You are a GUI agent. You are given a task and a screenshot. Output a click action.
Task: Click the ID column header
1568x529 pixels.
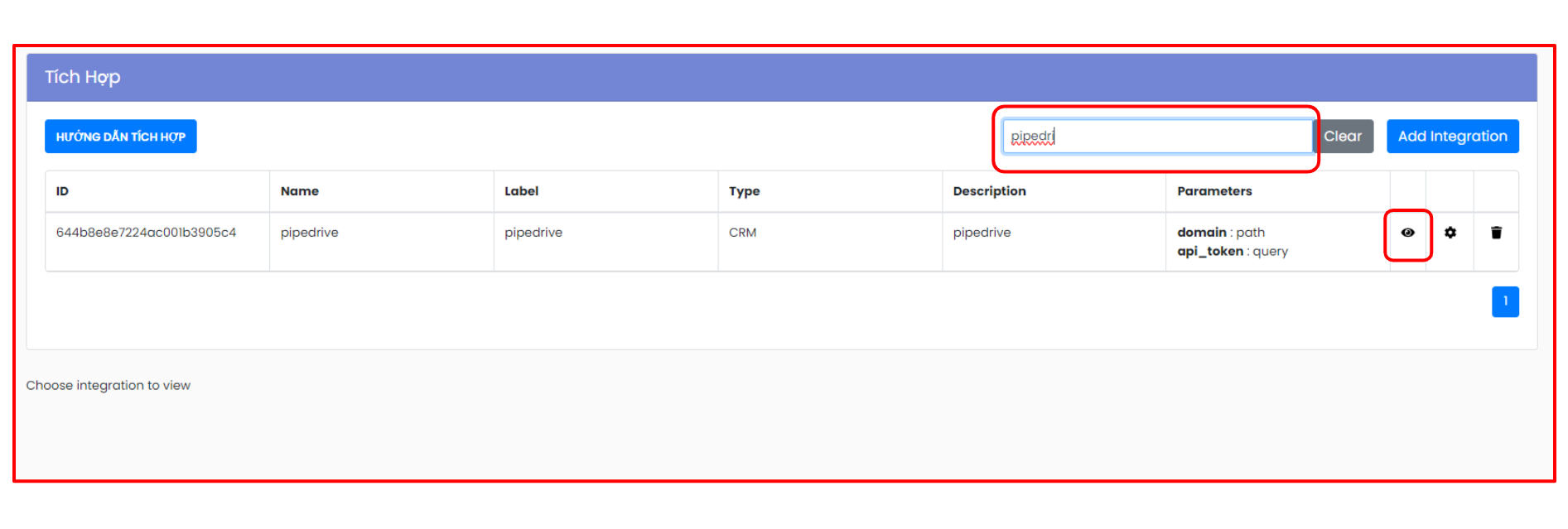click(63, 191)
